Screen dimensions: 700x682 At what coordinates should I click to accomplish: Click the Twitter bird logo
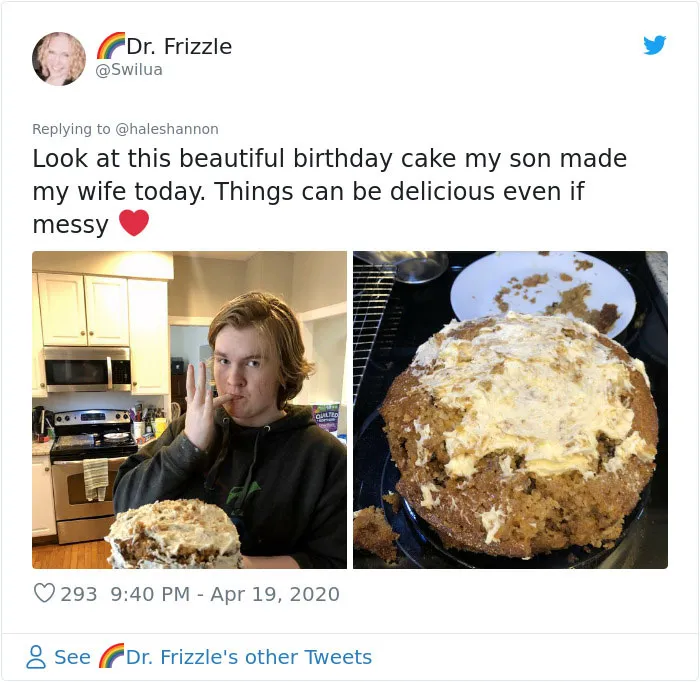[655, 45]
